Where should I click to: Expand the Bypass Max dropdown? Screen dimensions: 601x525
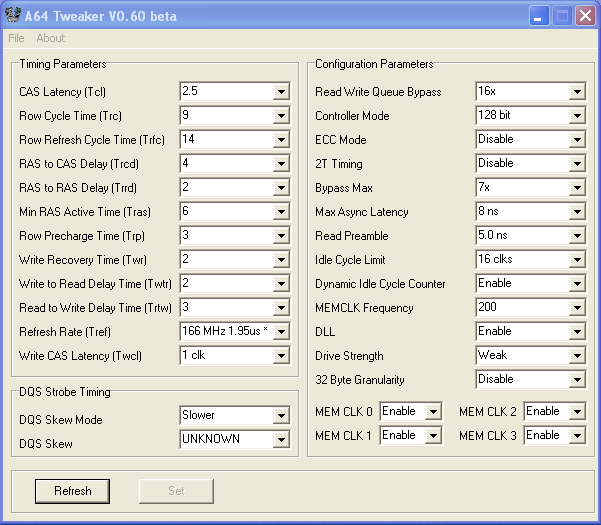click(577, 187)
